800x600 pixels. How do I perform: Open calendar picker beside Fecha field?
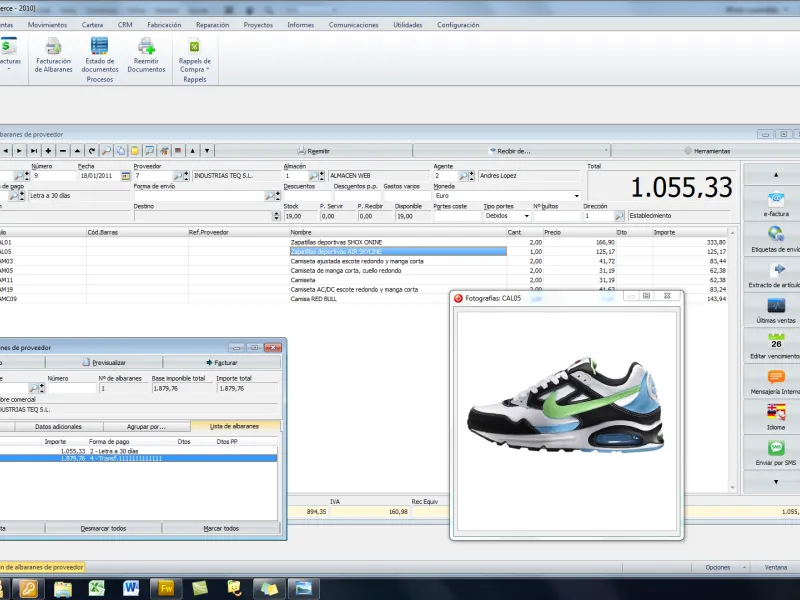pos(126,176)
